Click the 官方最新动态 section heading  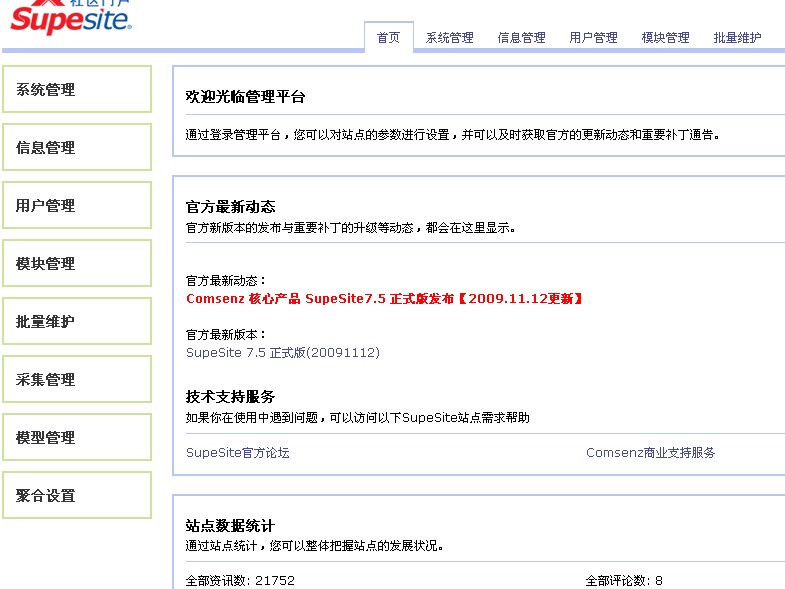click(x=230, y=207)
